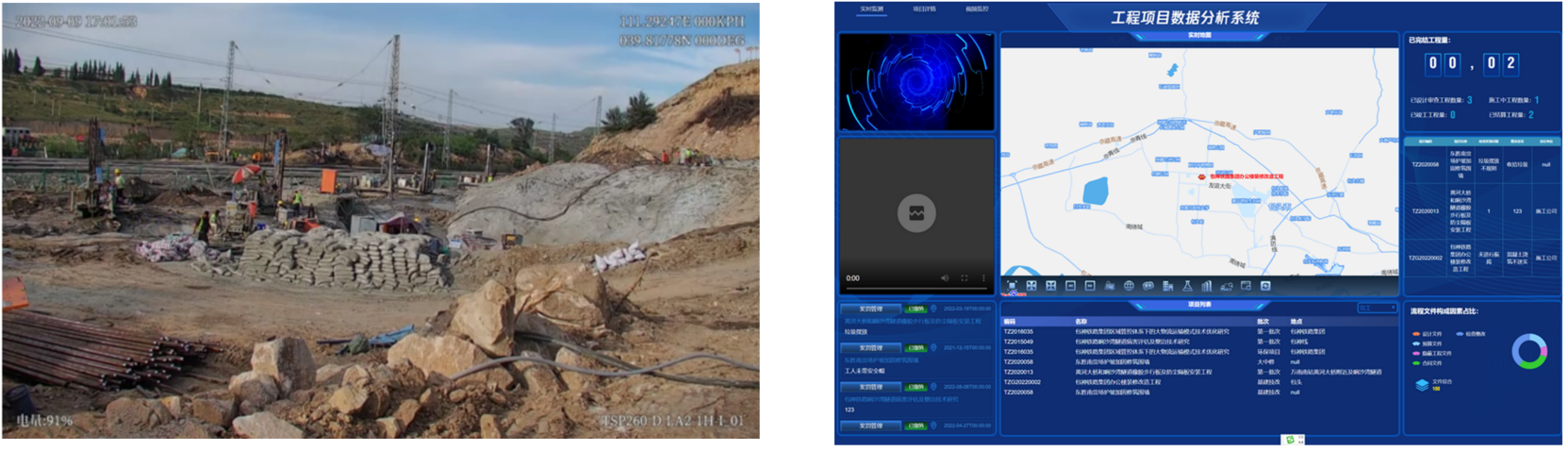The width and height of the screenshot is (1568, 451).
Task: Open the video player more options menu
Action: point(983,278)
